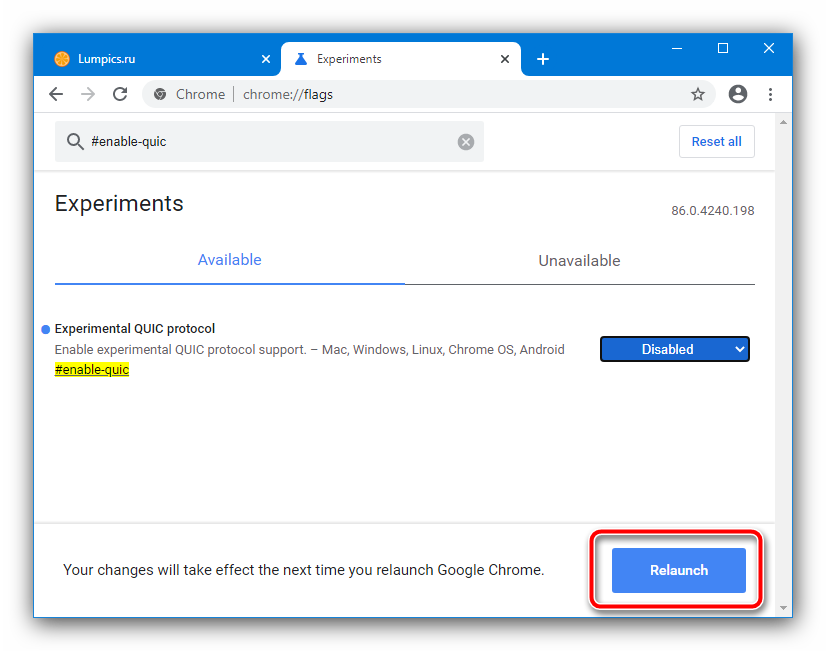Clear the flags search field
Image resolution: width=826 pixels, height=651 pixels.
click(x=466, y=142)
